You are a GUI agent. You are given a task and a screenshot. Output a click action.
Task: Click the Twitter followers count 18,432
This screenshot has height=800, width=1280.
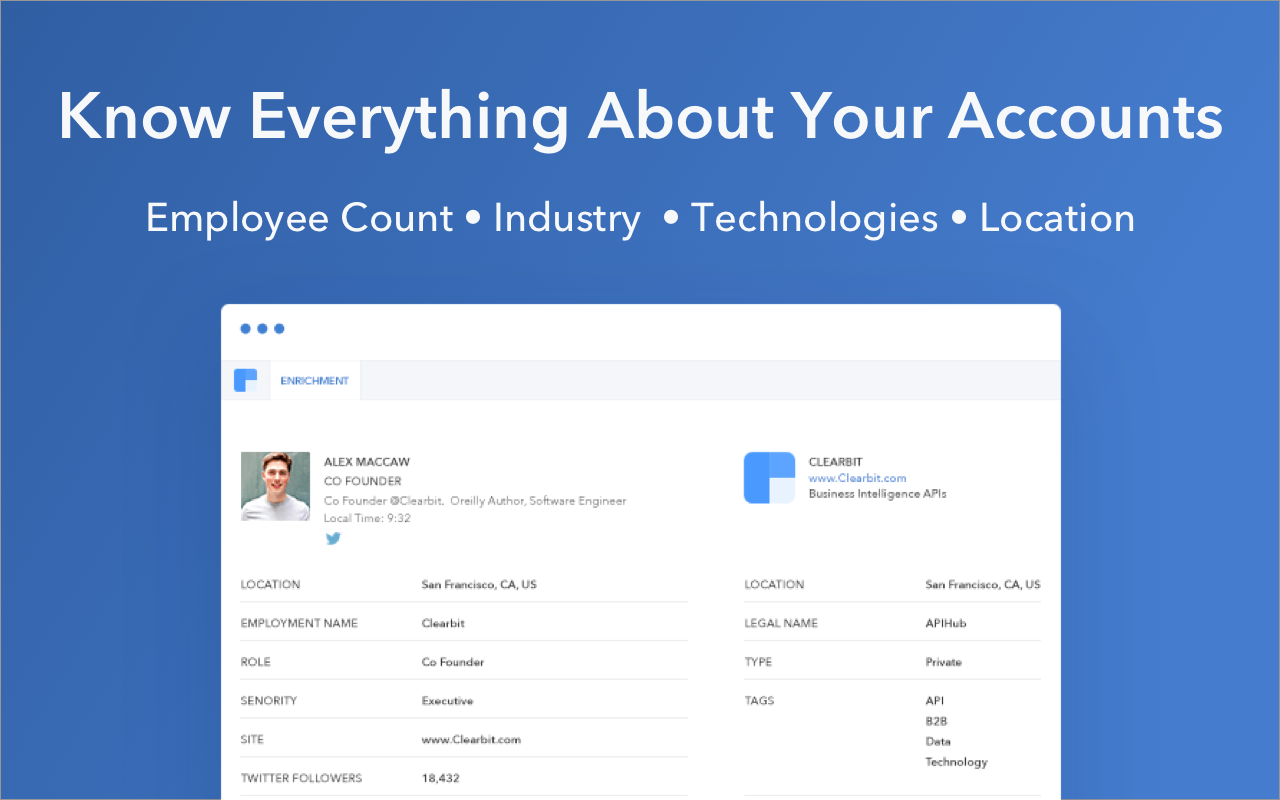point(441,778)
